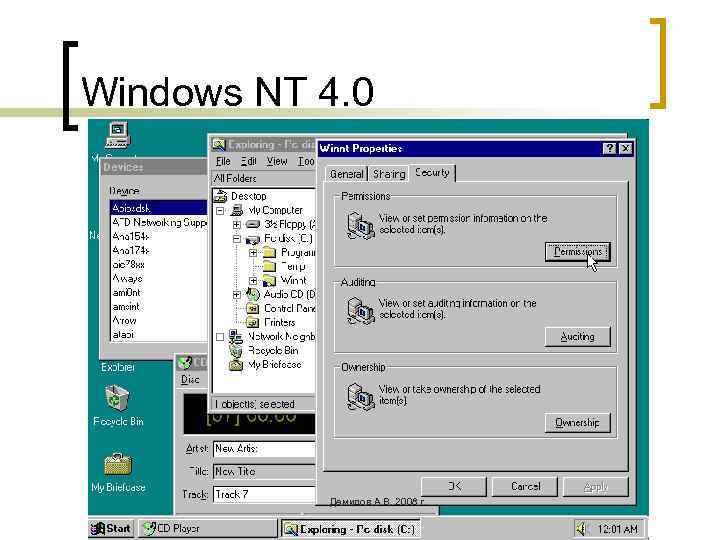Click the Exploring - Pc disk (C:) taskbar button
Screen dimensions: 720x540
(x=350, y=529)
